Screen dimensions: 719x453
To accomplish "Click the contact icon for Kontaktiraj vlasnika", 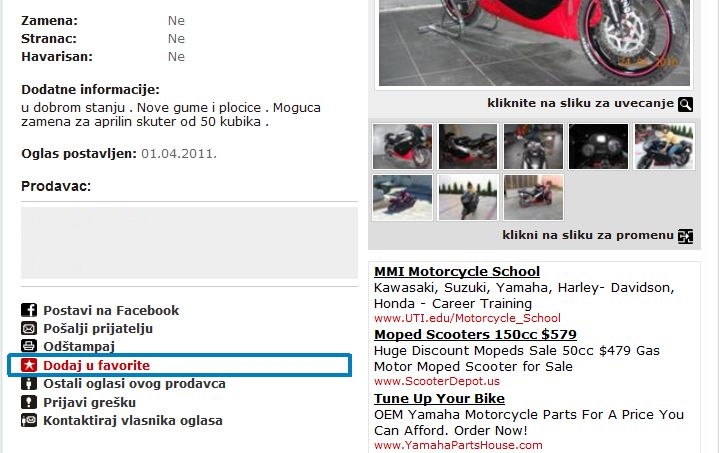I will (x=29, y=420).
